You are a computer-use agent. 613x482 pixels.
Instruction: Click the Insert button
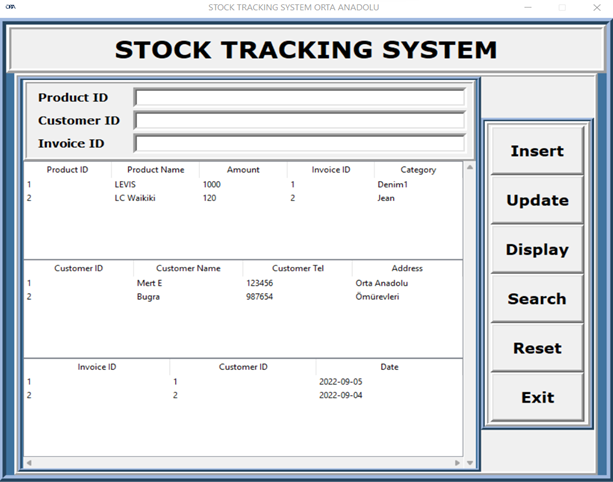click(537, 151)
